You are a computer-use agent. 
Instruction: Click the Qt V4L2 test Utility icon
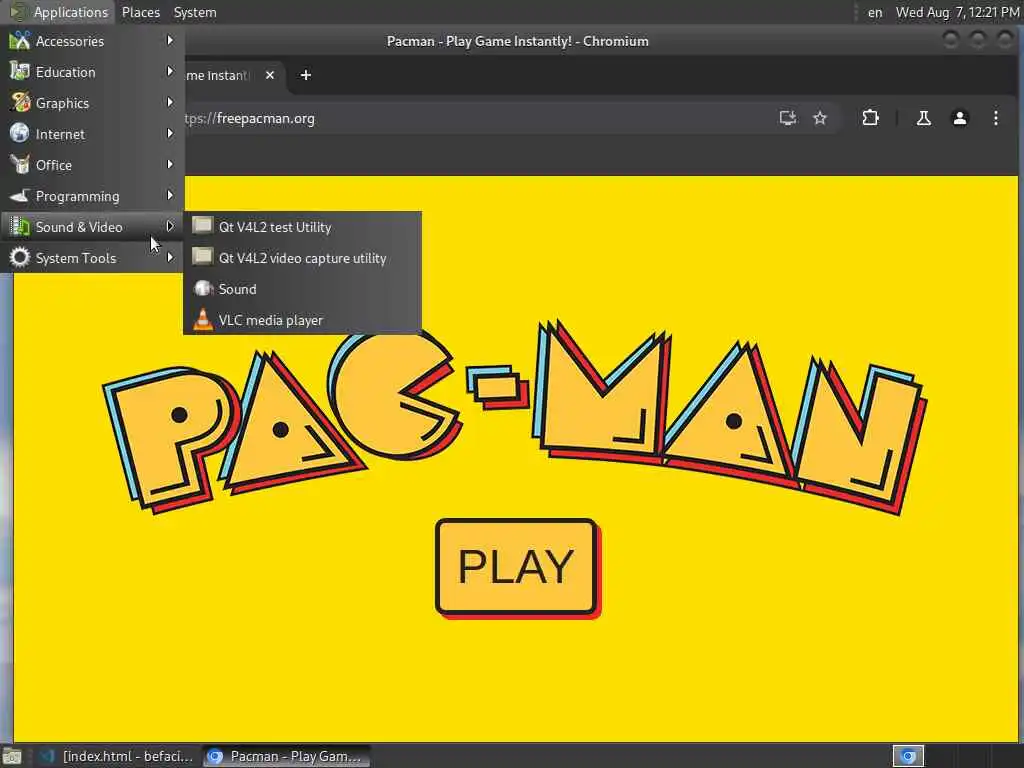202,226
